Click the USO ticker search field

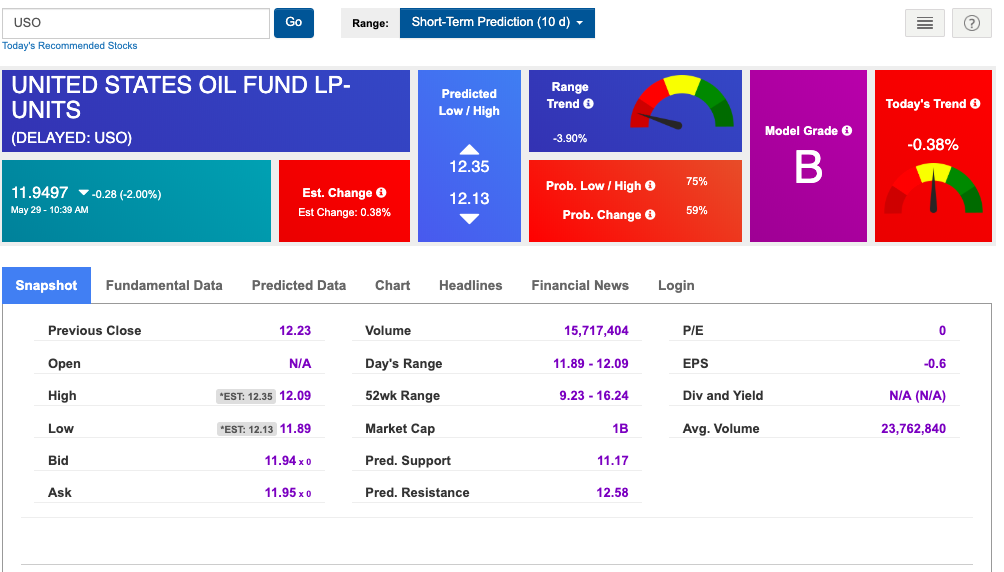136,23
